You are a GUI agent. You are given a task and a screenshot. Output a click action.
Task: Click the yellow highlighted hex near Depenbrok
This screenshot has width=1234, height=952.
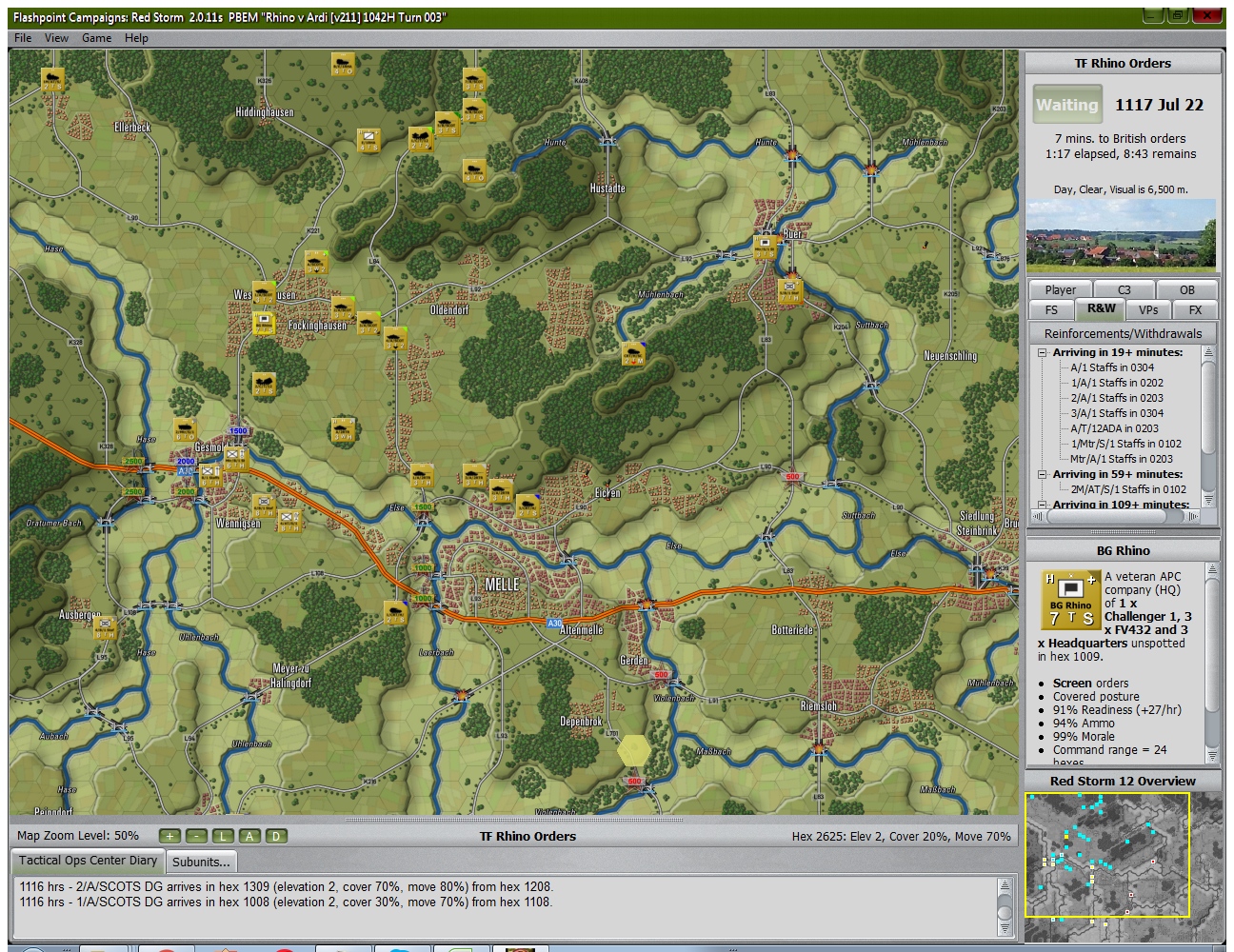(634, 751)
